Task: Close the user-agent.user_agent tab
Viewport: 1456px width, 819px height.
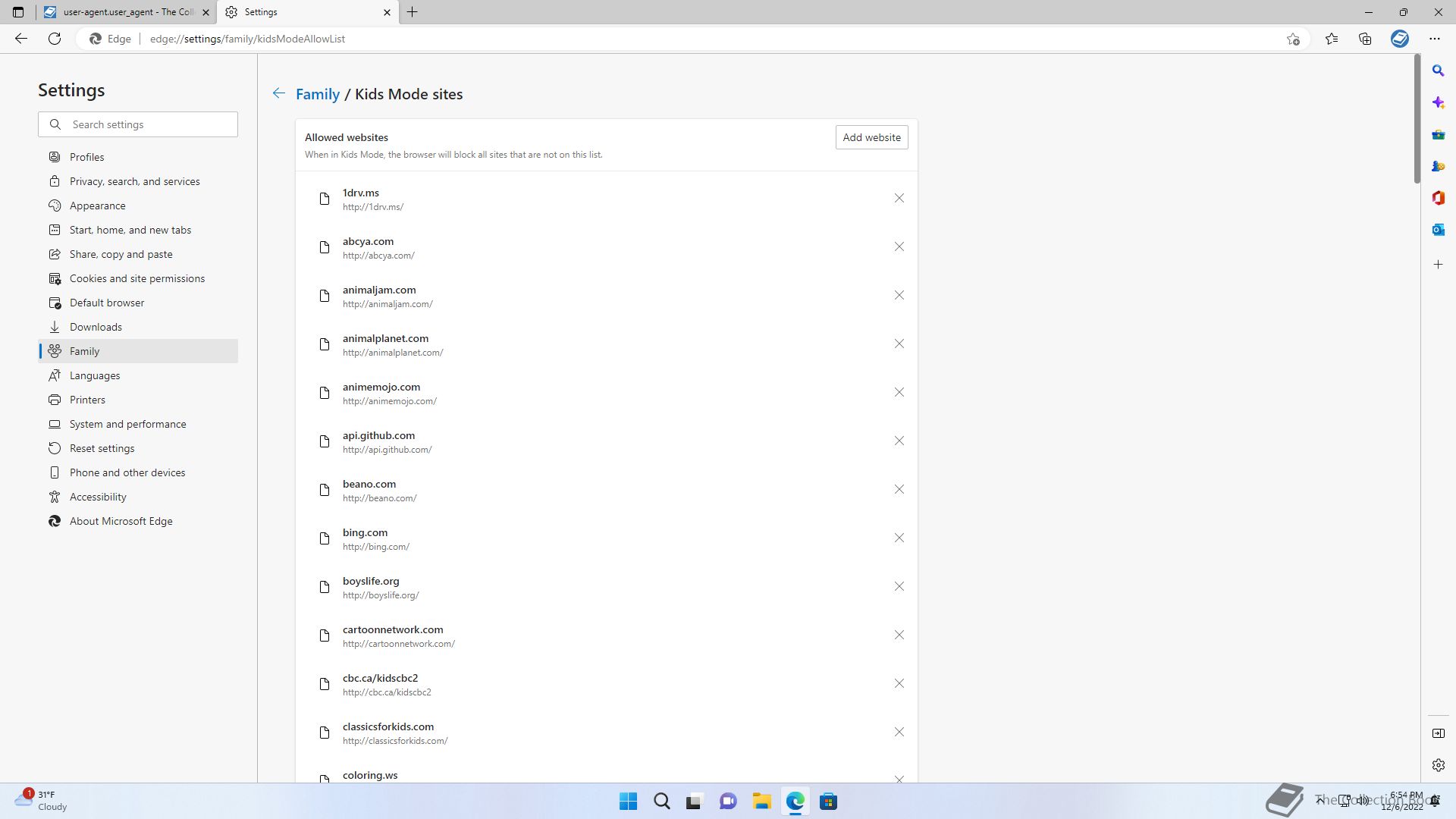Action: 206,12
